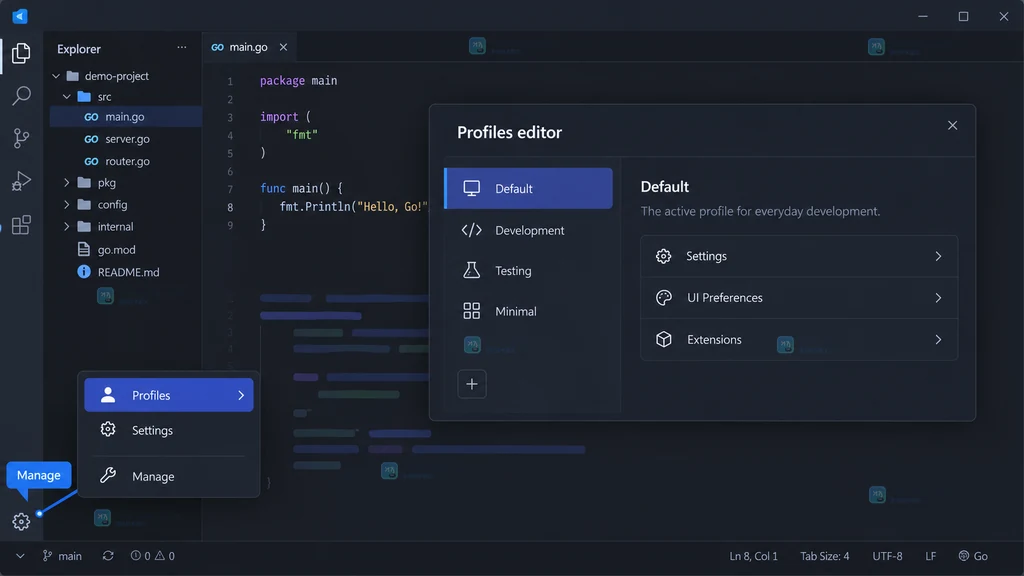Screen dimensions: 1024x576
Task: Open the Run and Debug icon
Action: (x=21, y=181)
